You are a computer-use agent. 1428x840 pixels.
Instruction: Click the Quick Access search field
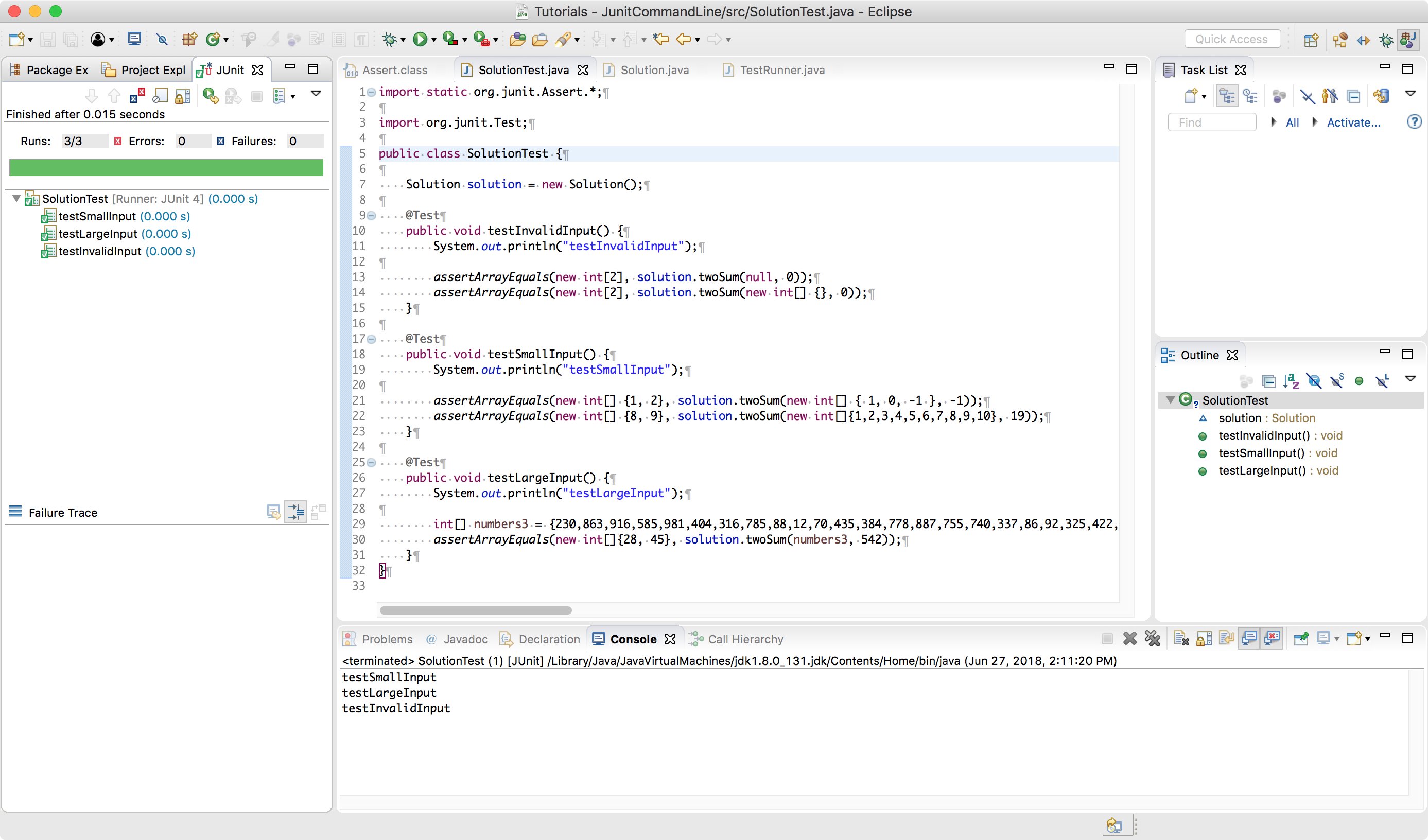(x=1232, y=39)
